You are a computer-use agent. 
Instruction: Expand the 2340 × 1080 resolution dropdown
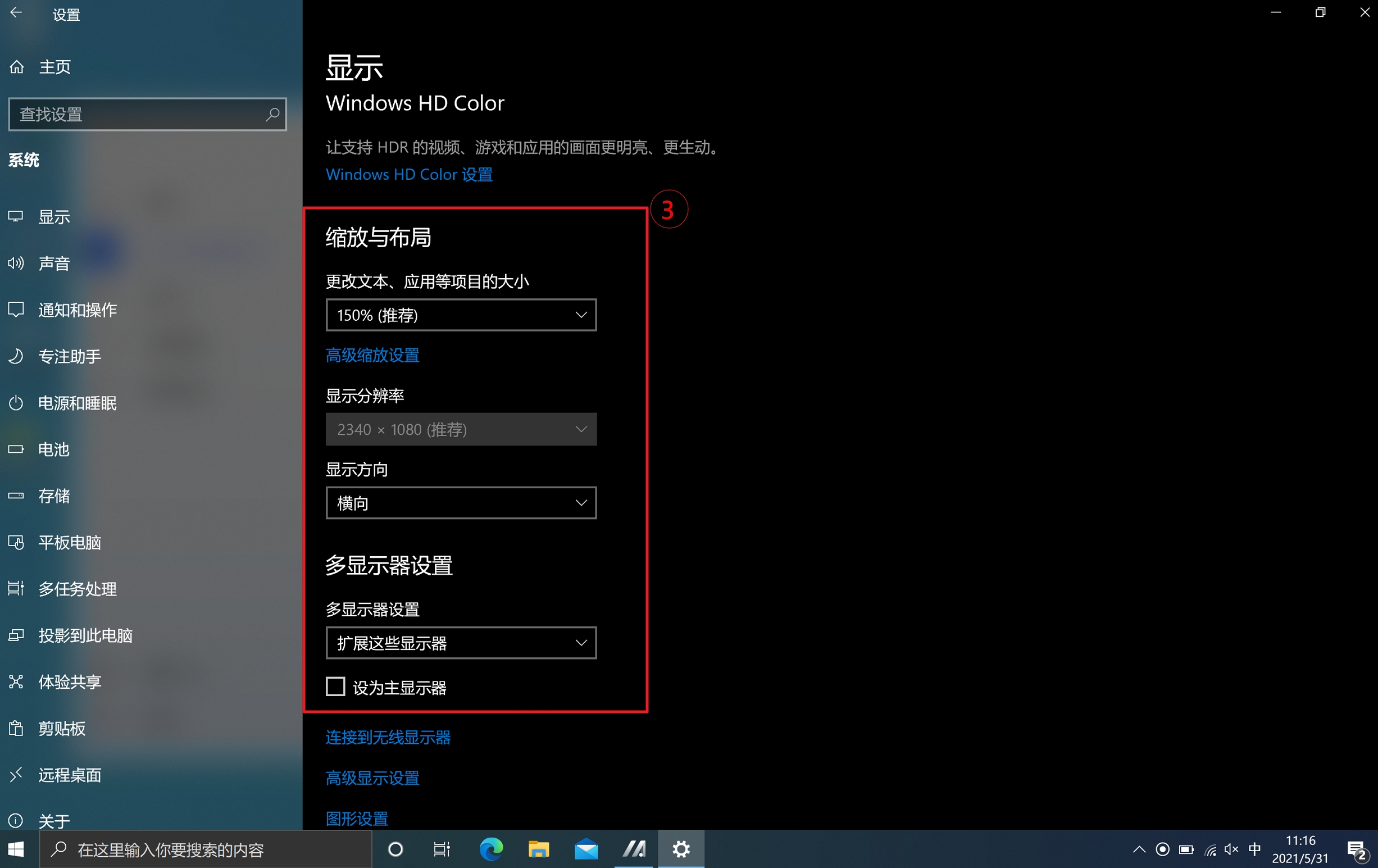[461, 429]
